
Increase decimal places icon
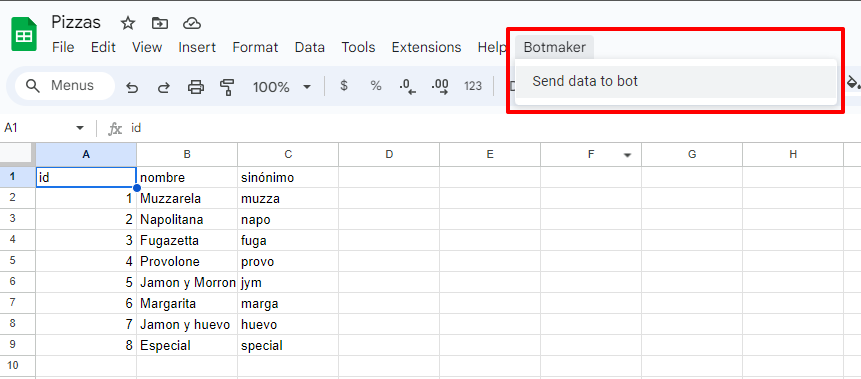tap(440, 87)
